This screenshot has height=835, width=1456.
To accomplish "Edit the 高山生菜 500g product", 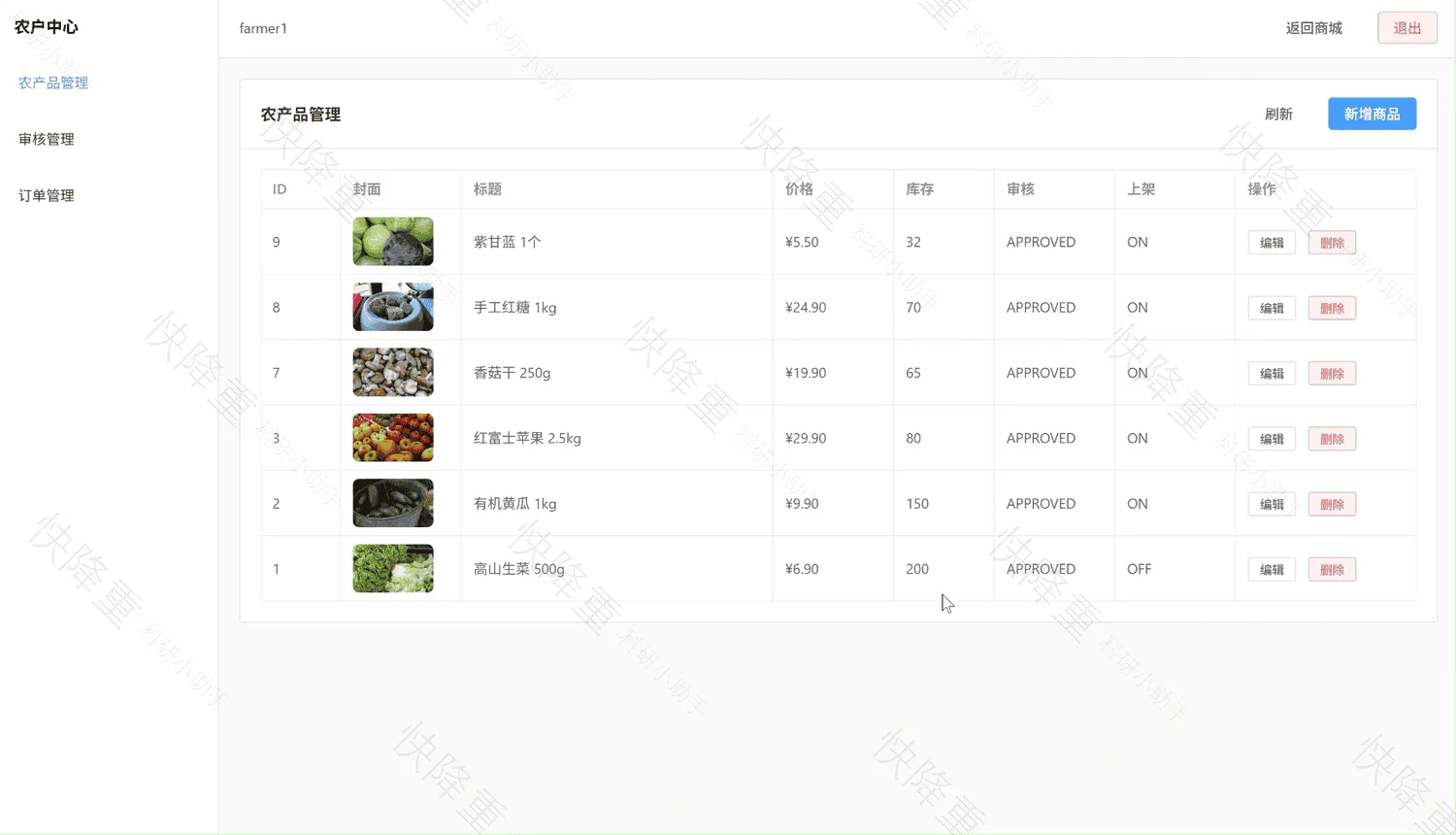I will pos(1272,569).
